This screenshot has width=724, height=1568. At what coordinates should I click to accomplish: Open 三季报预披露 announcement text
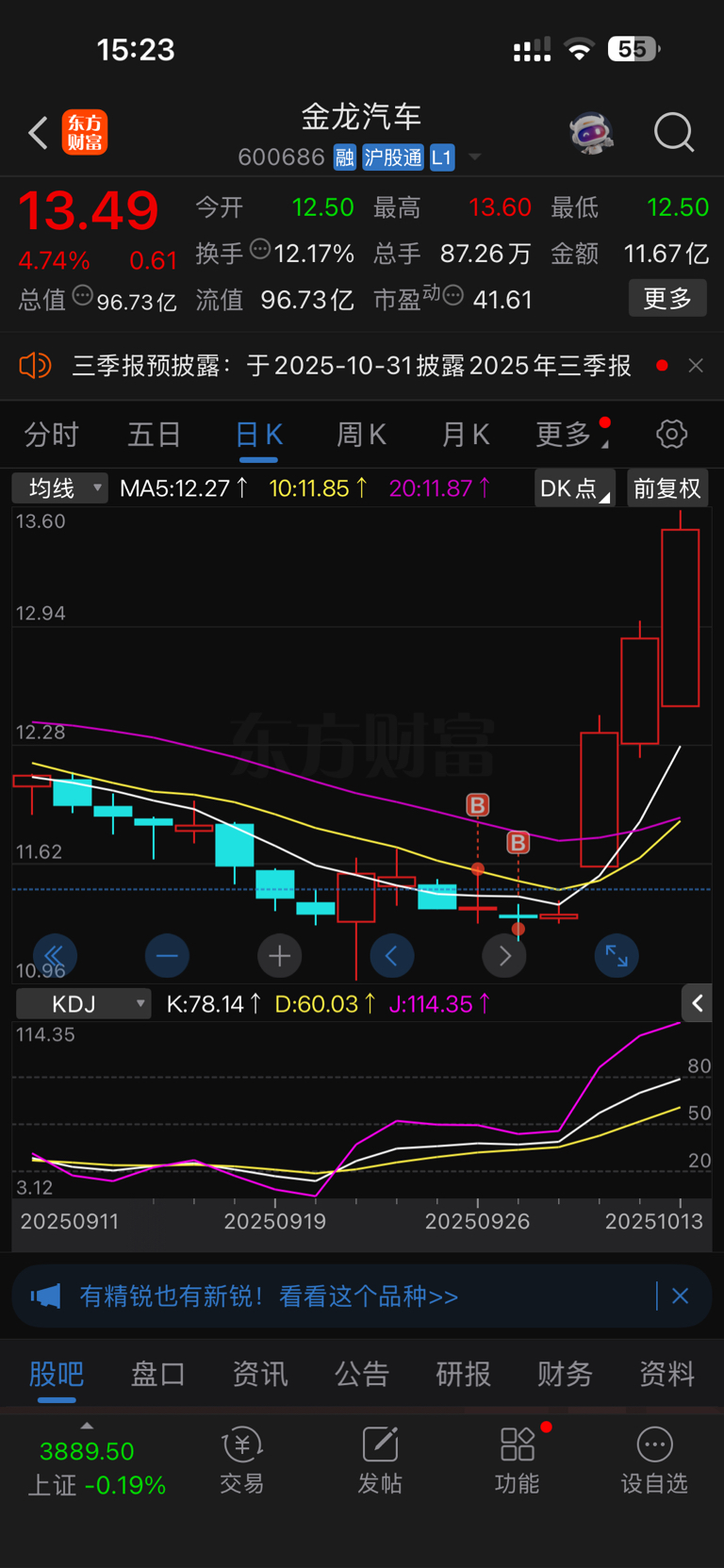[x=352, y=365]
